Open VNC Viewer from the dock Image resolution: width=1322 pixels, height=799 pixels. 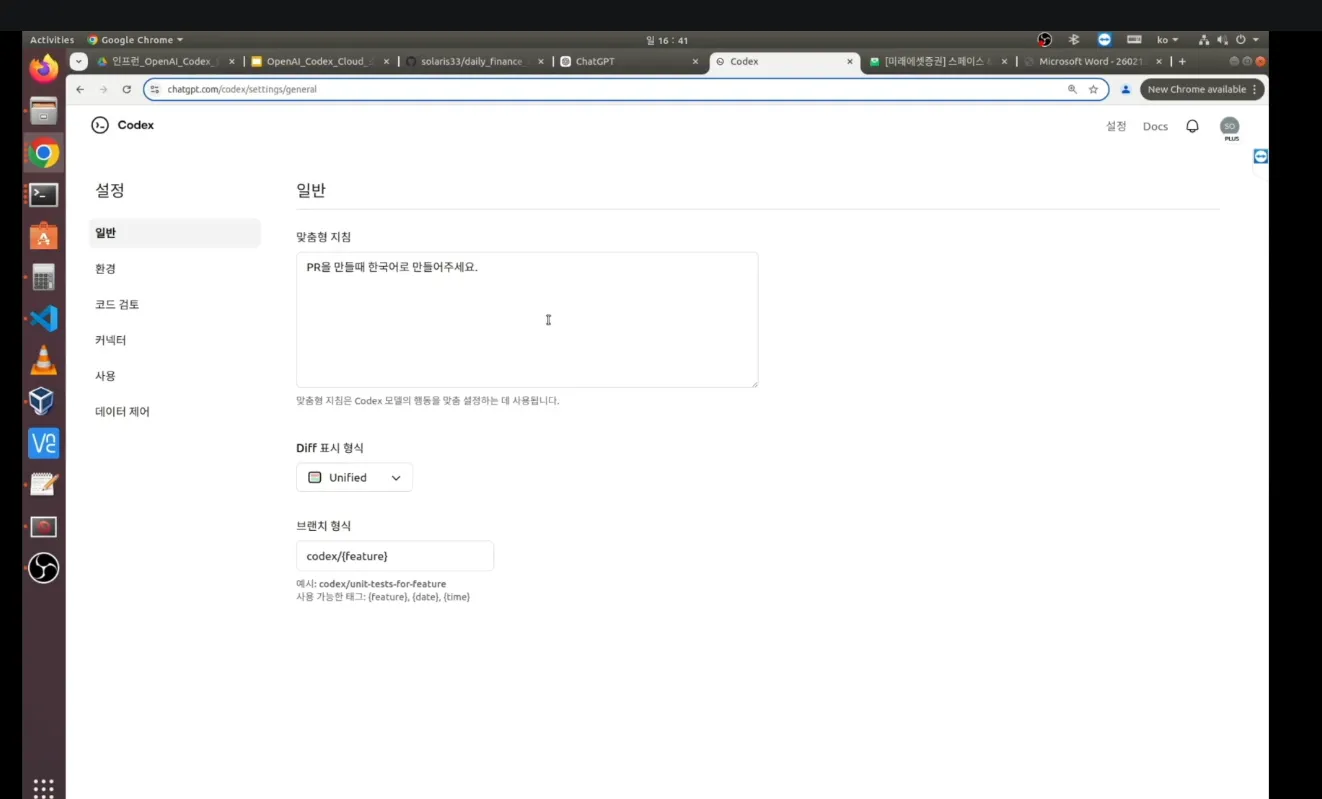[x=43, y=443]
